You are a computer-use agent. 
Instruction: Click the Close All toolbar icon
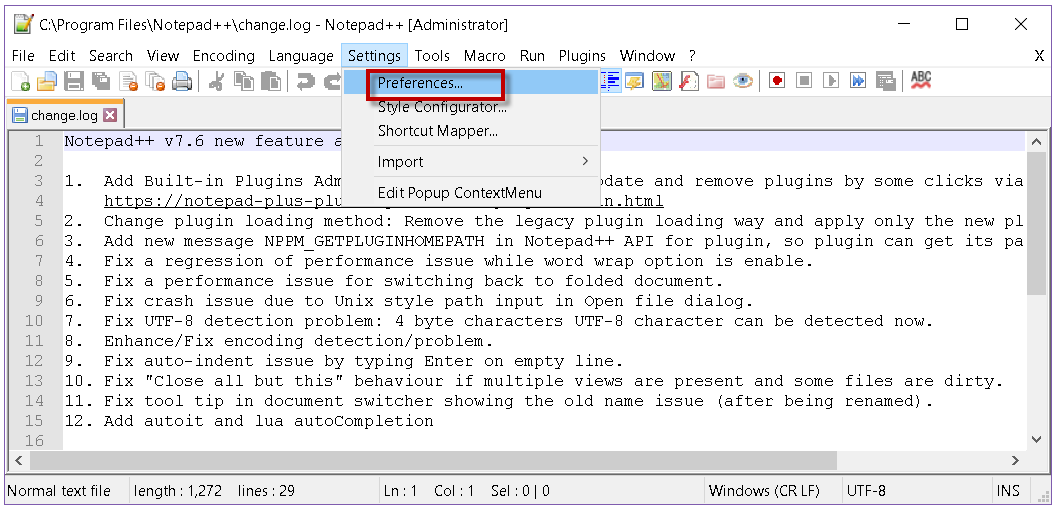pyautogui.click(x=156, y=82)
